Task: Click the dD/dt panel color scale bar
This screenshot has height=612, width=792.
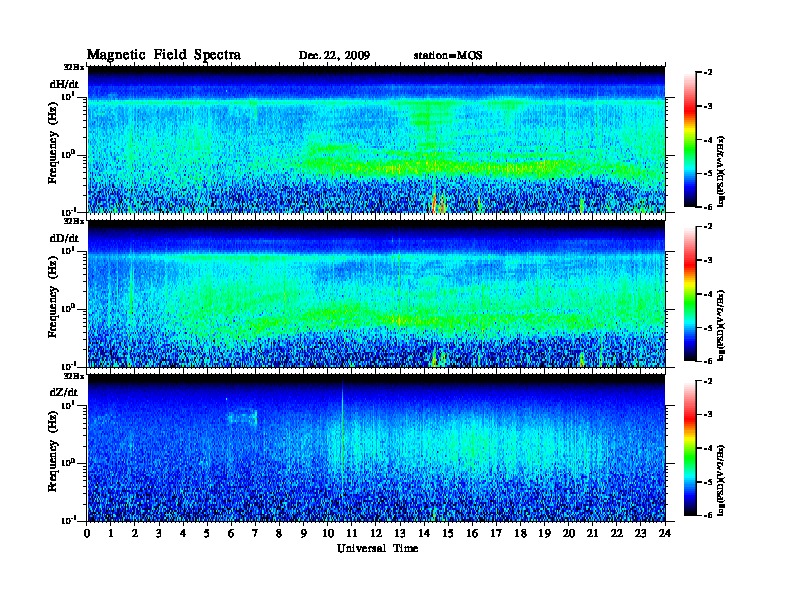Action: 690,294
